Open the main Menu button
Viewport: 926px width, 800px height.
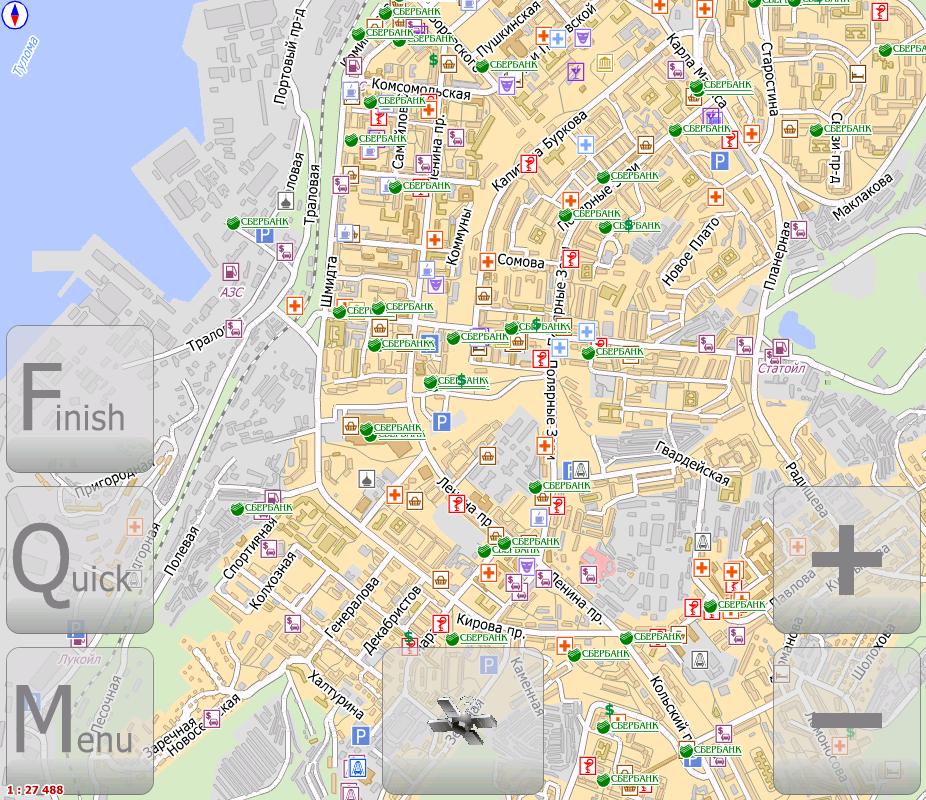(80, 721)
